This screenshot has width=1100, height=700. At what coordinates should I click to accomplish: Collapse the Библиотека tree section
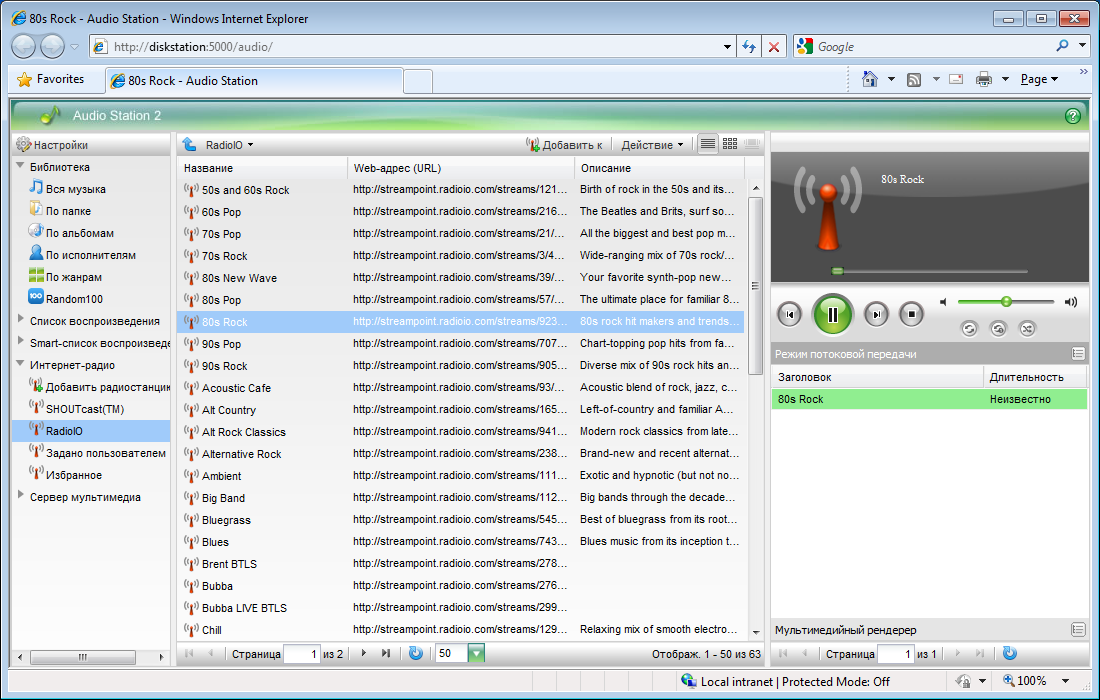tap(20, 166)
